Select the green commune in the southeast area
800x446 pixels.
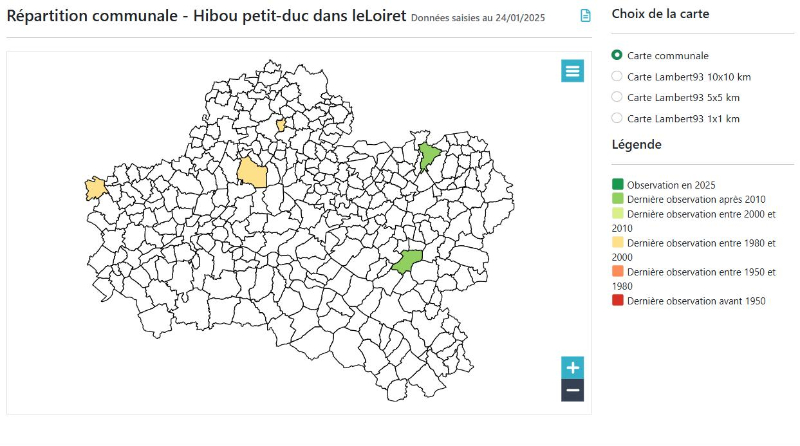tap(407, 262)
